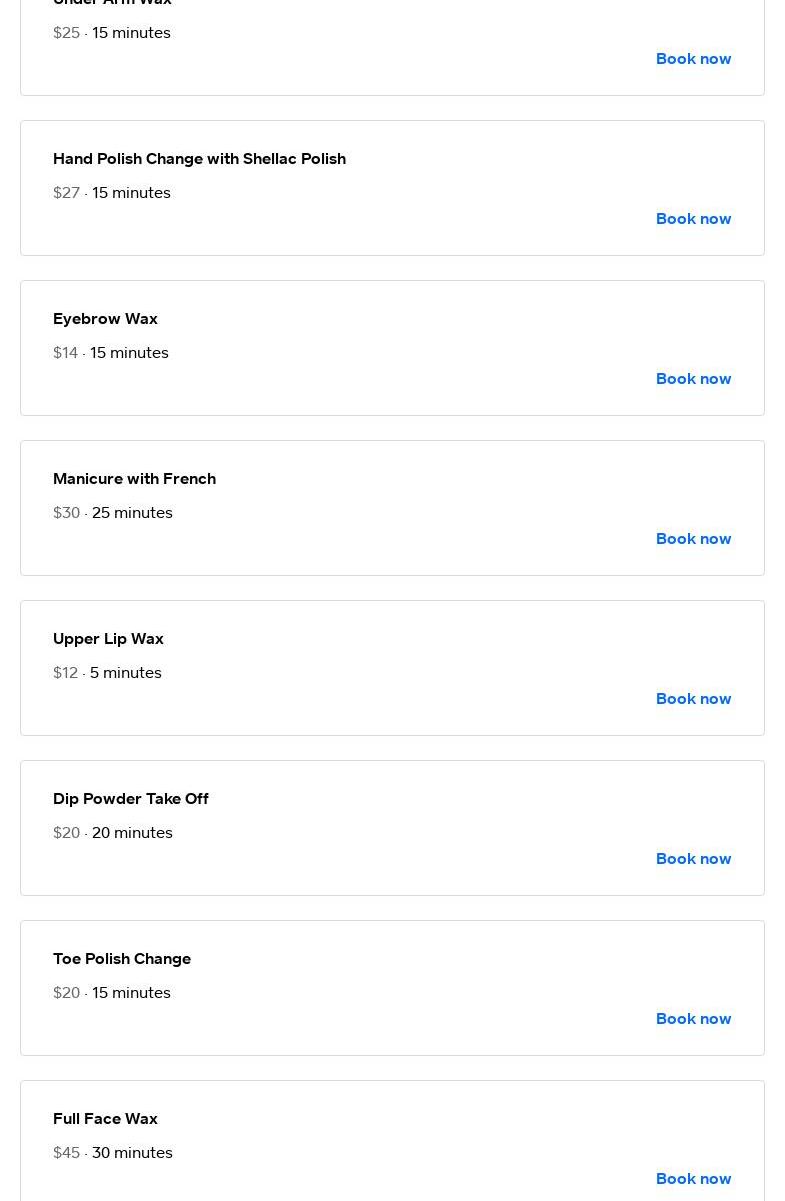Book the Manicure with French service
The image size is (785, 1201).
point(693,539)
